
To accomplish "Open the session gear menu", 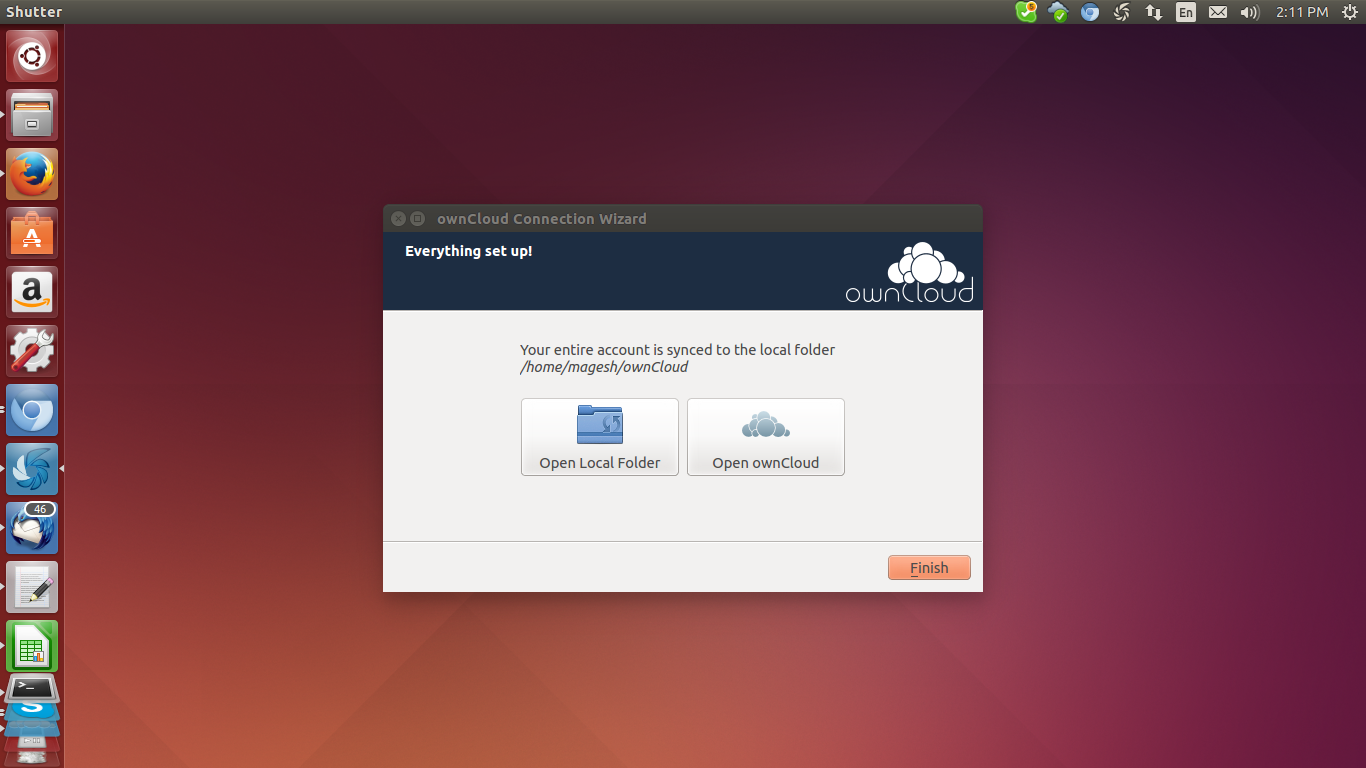I will tap(1349, 12).
